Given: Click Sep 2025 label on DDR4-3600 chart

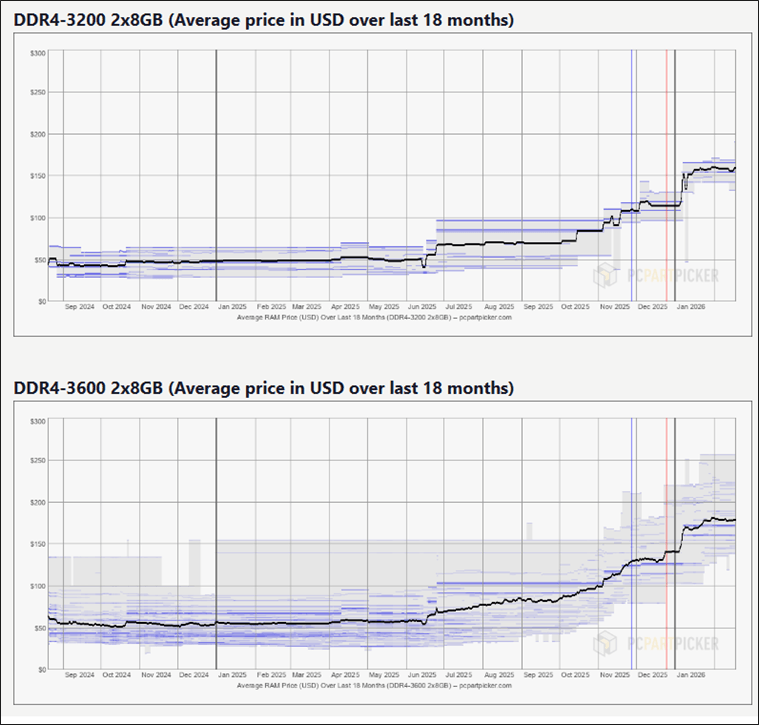Looking at the screenshot, I should pyautogui.click(x=538, y=675).
